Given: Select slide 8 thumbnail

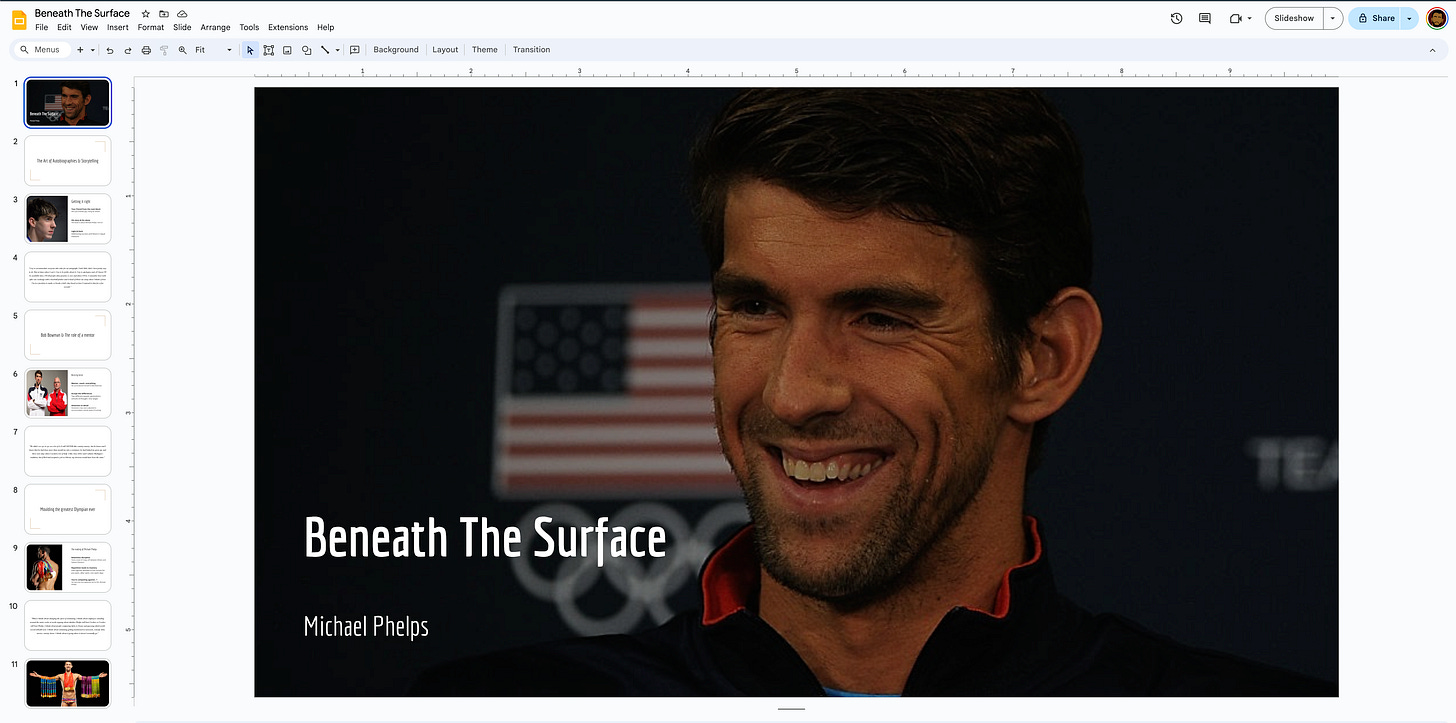Looking at the screenshot, I should coord(68,509).
